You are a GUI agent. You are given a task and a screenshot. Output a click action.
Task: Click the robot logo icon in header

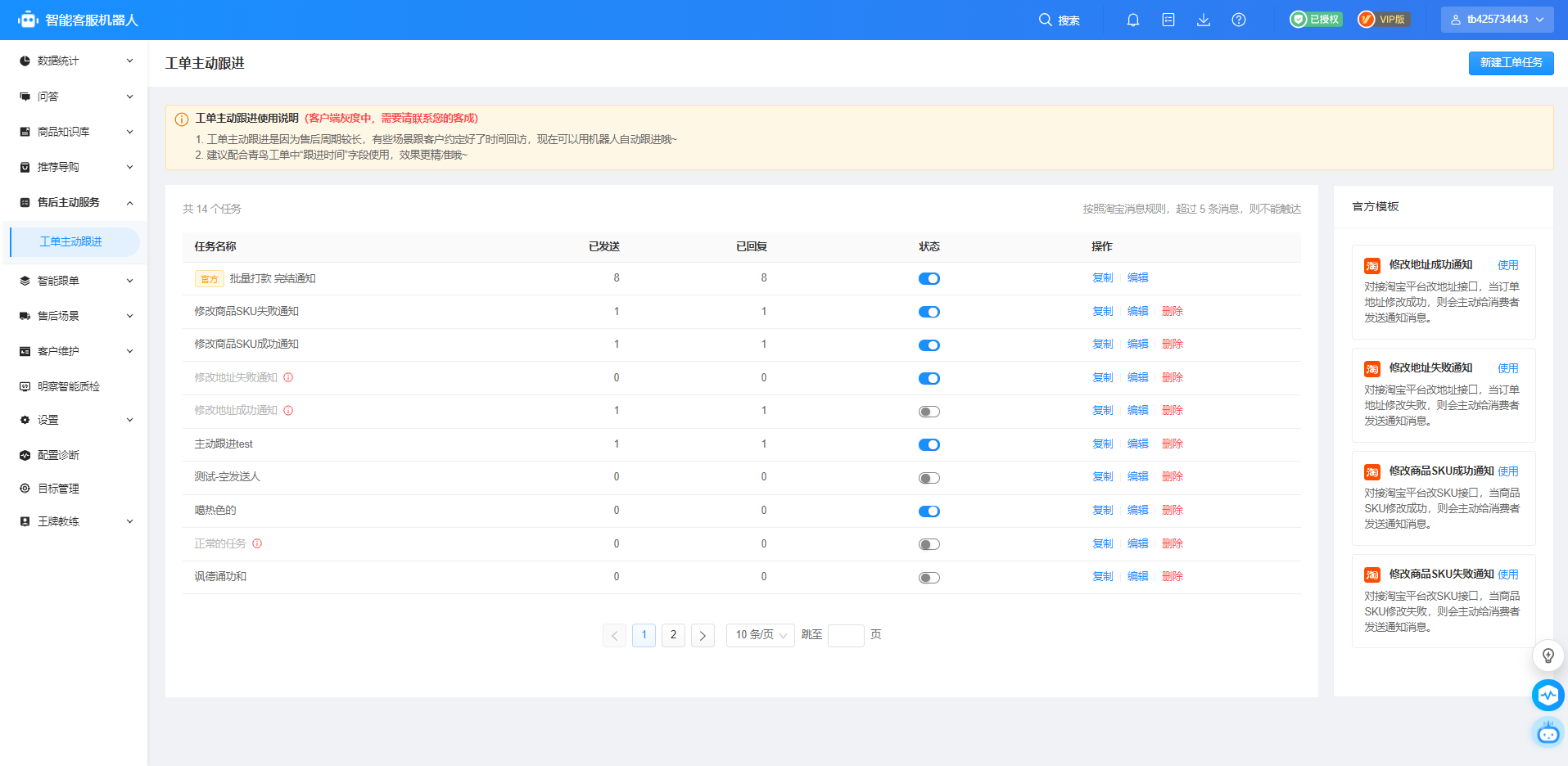[28, 20]
